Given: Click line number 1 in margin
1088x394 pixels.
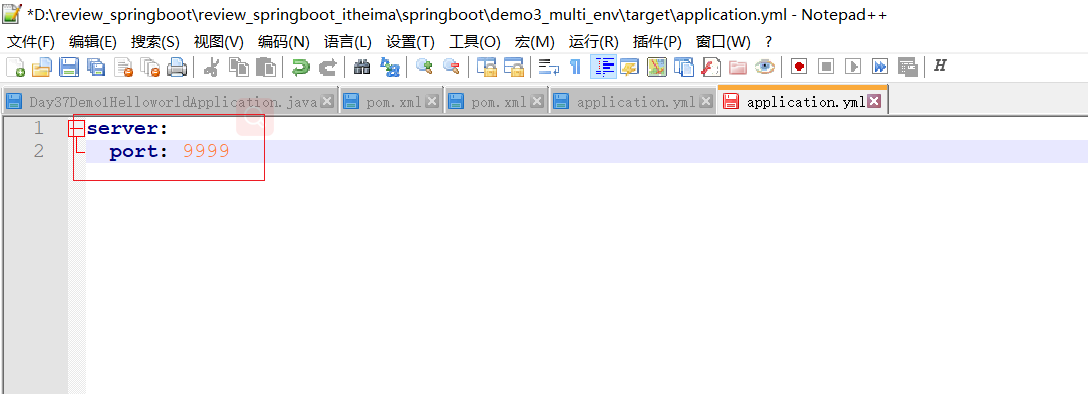Looking at the screenshot, I should 38,128.
